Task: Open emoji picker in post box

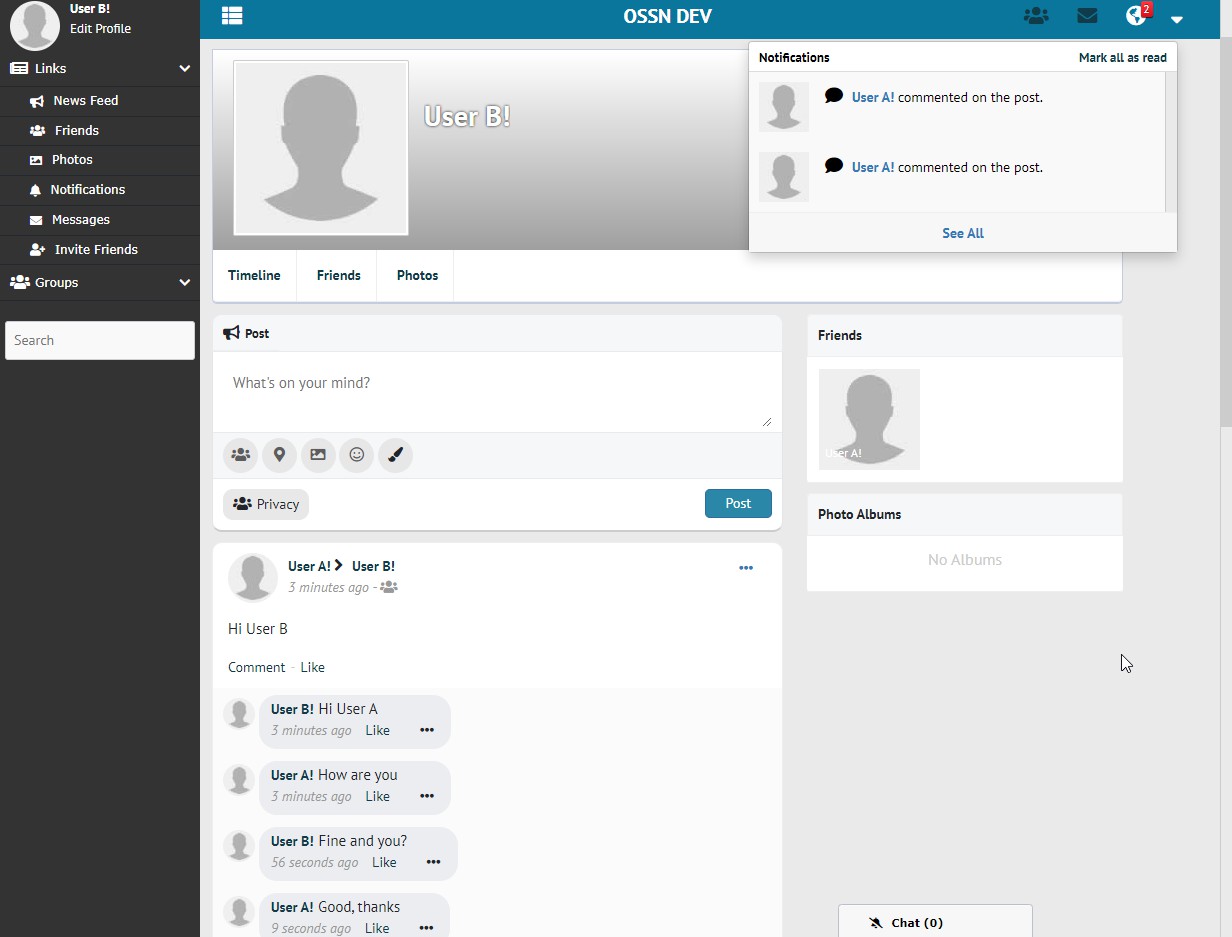Action: point(356,455)
